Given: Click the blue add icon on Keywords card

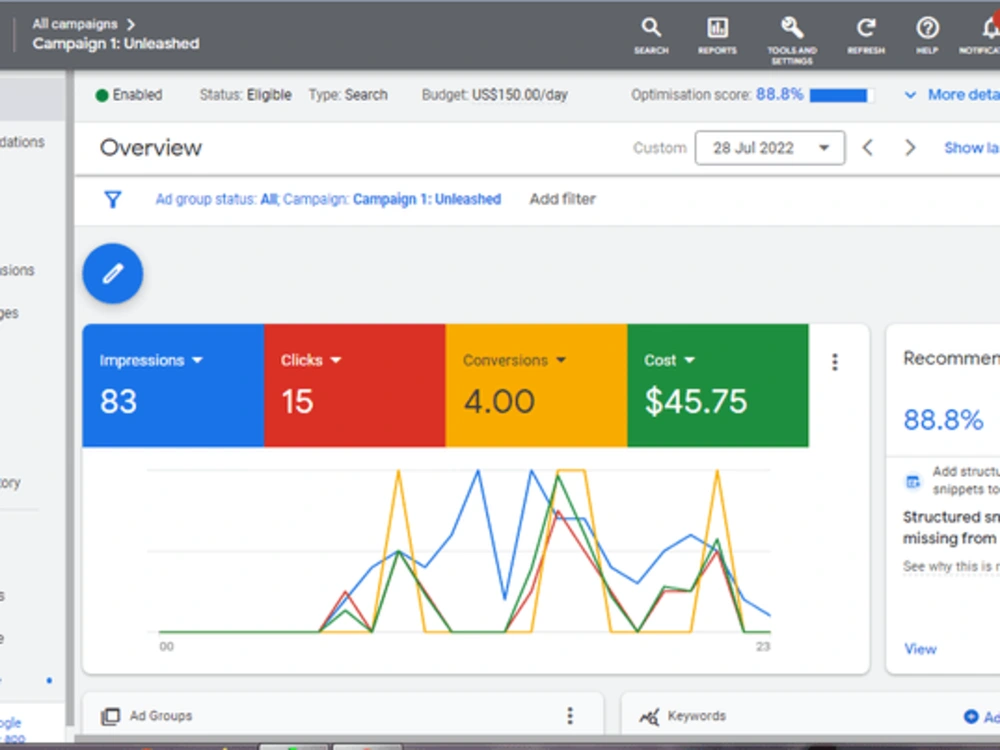Looking at the screenshot, I should coord(971,716).
